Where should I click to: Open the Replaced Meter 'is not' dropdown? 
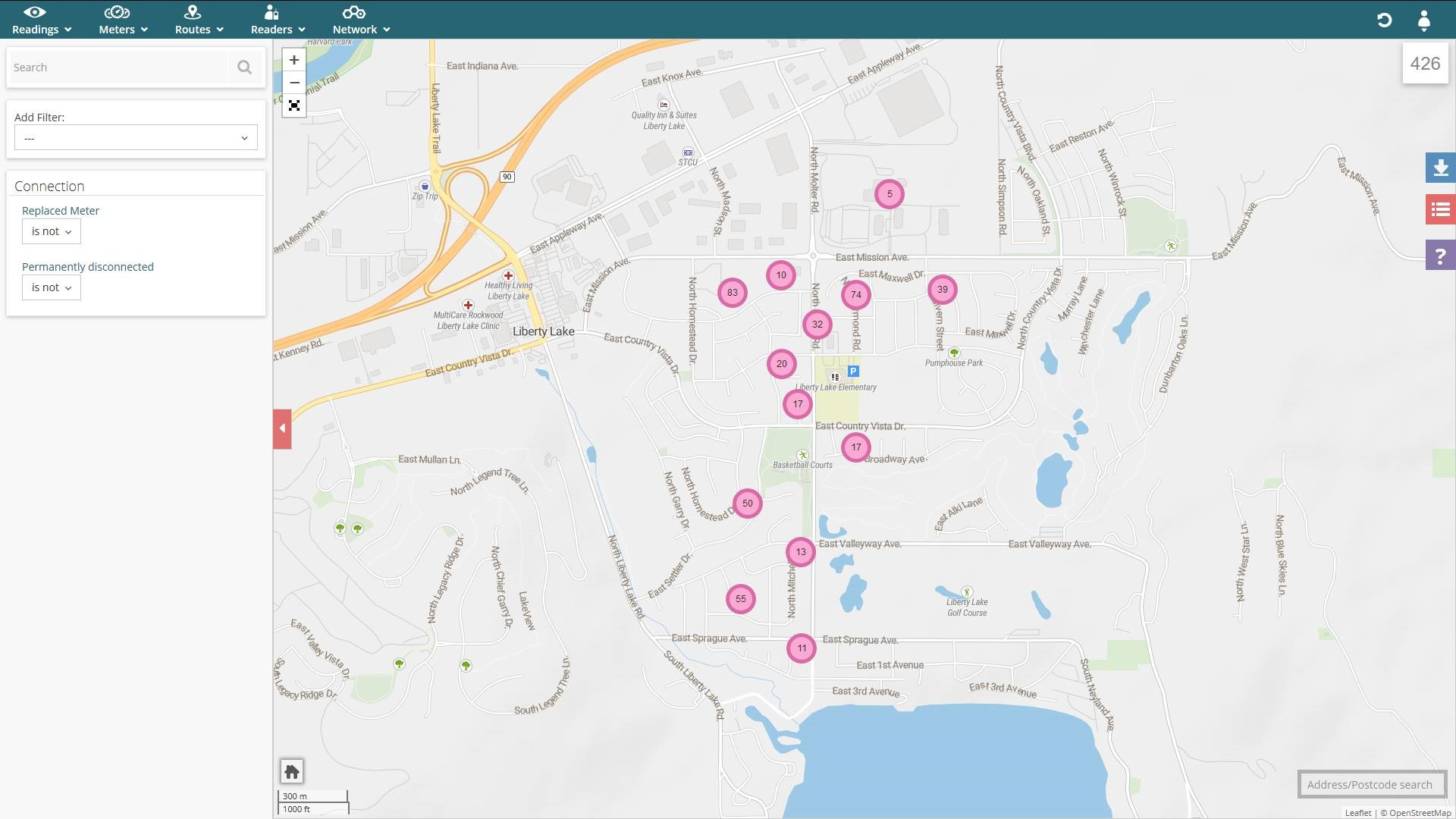tap(51, 231)
